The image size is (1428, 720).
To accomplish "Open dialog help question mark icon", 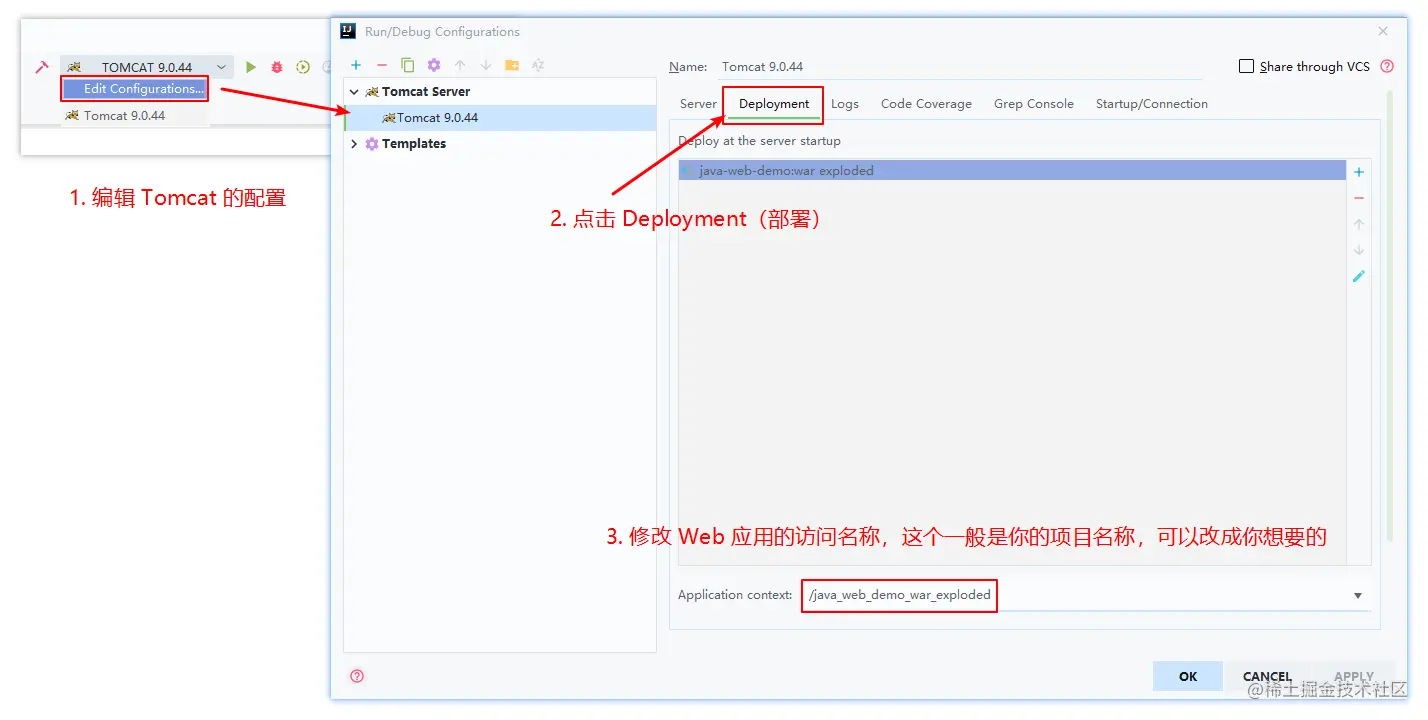I will 357,676.
